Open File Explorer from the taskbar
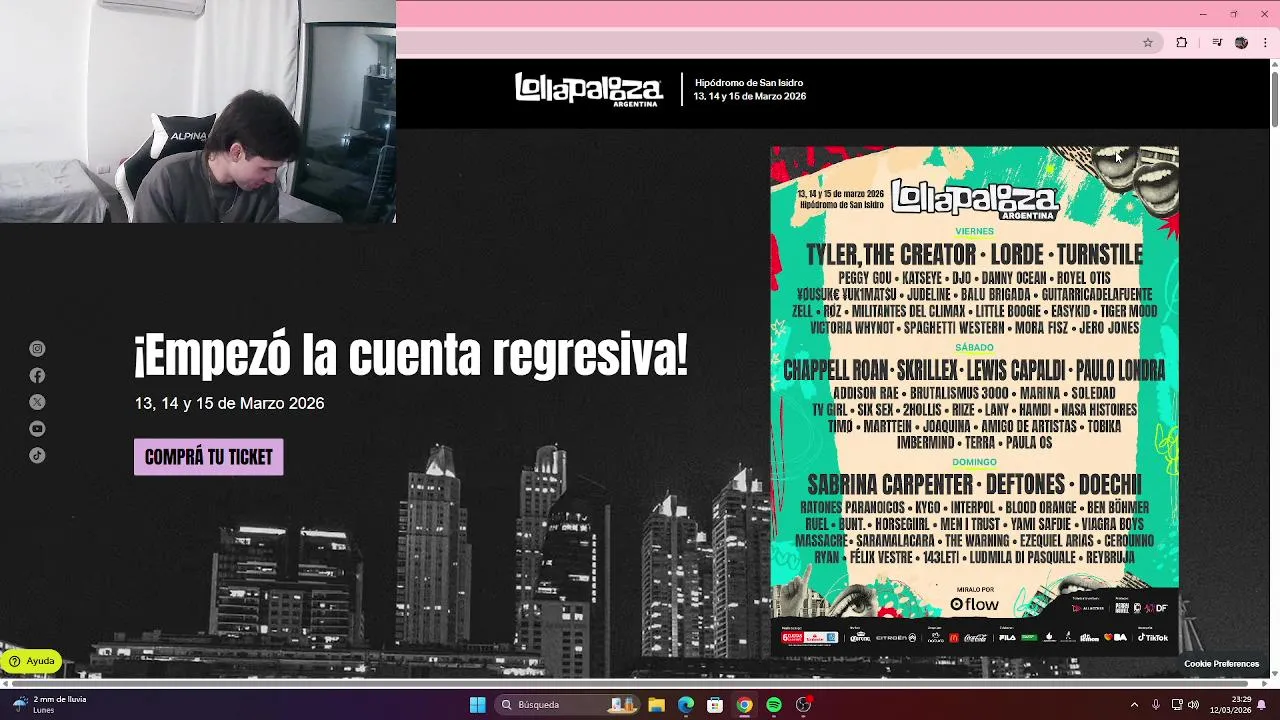Screen dimensions: 1280x720 (x=657, y=705)
